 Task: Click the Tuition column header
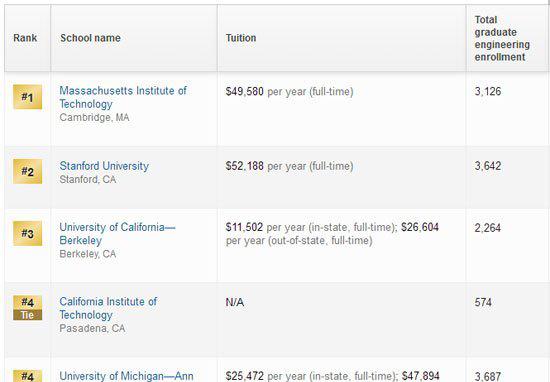coord(241,38)
